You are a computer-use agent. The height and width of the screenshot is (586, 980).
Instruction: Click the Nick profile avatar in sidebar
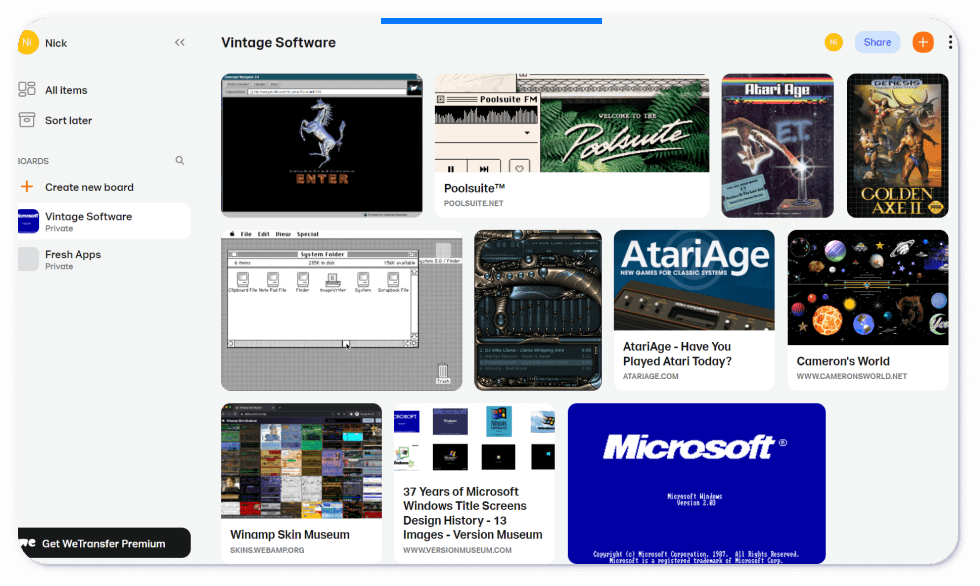[x=28, y=42]
